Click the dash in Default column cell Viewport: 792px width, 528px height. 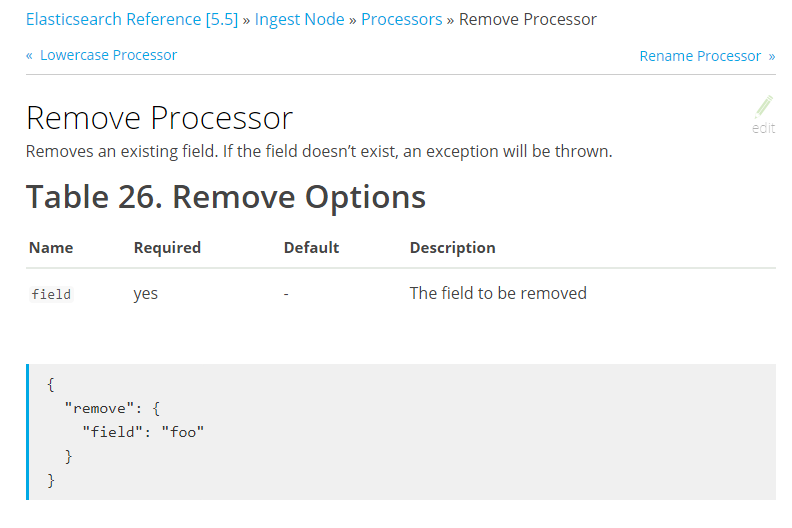click(286, 294)
